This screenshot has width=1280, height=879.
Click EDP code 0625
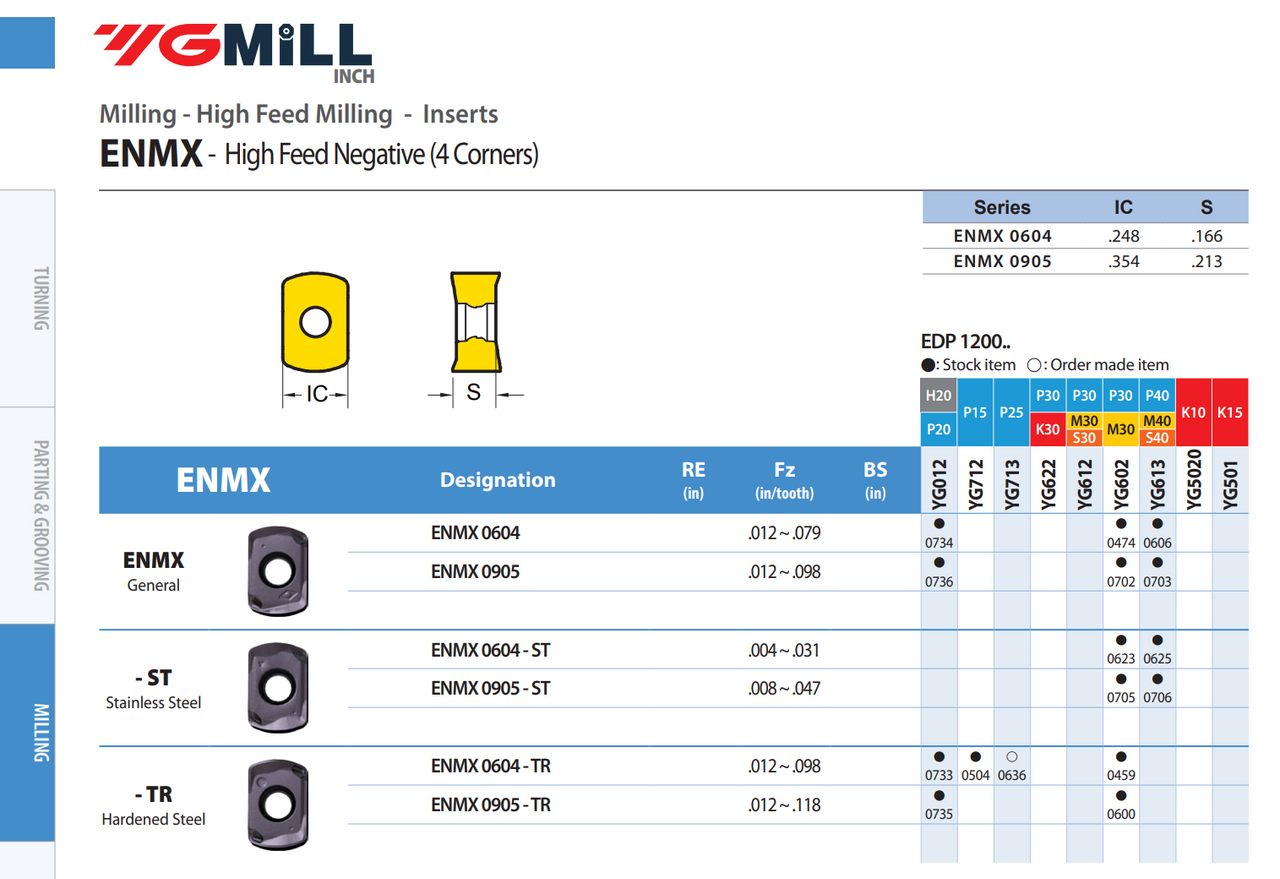click(1158, 659)
